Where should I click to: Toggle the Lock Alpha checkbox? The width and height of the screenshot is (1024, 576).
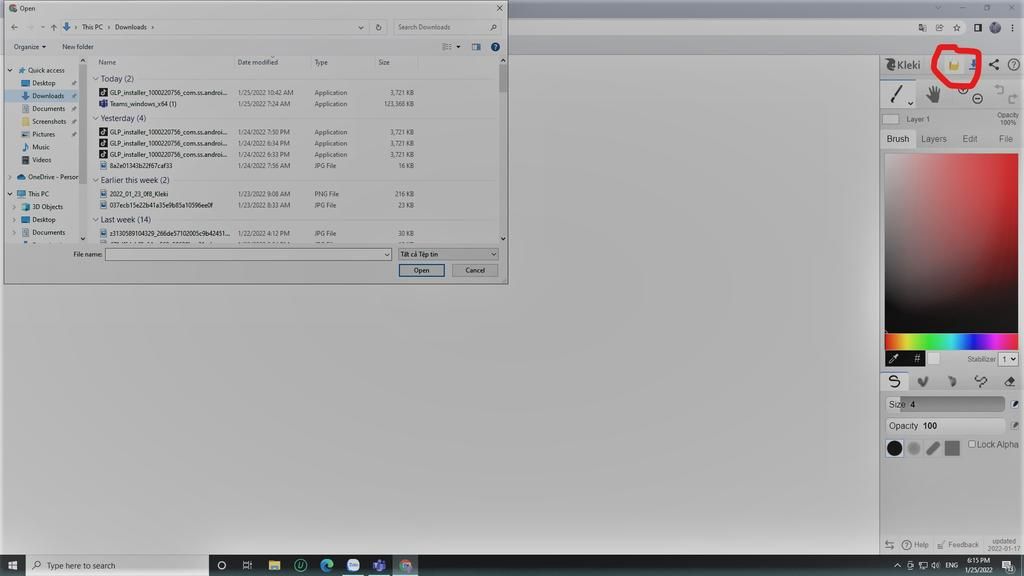972,444
